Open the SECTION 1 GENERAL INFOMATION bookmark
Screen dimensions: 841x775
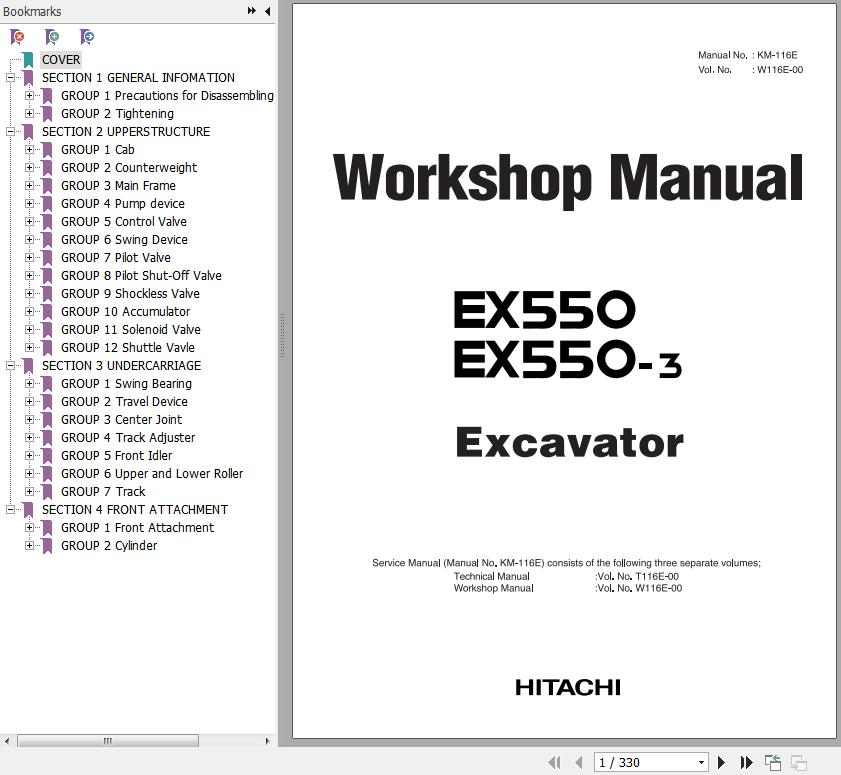[x=138, y=77]
